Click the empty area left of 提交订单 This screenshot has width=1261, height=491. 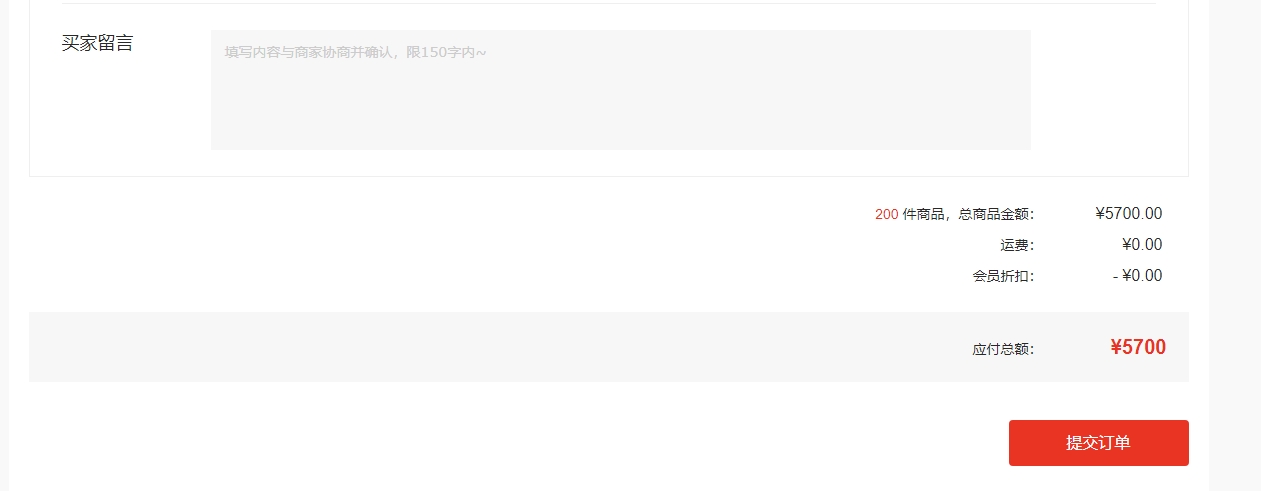(x=518, y=443)
